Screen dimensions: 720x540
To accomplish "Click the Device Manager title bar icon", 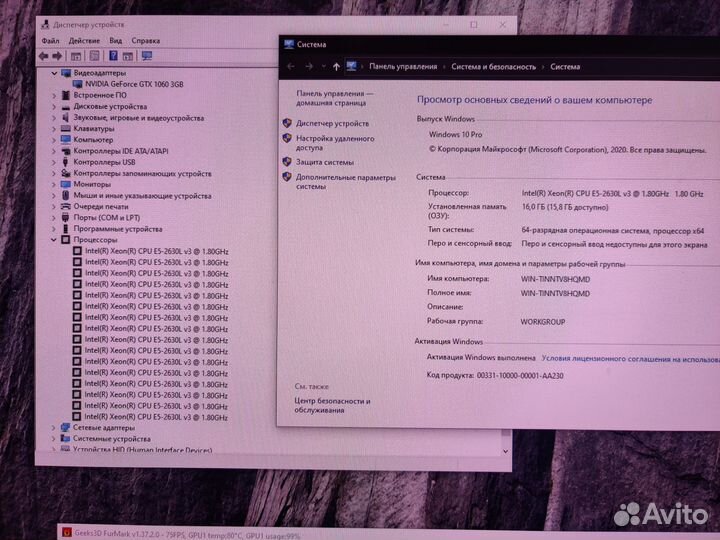I will point(45,24).
